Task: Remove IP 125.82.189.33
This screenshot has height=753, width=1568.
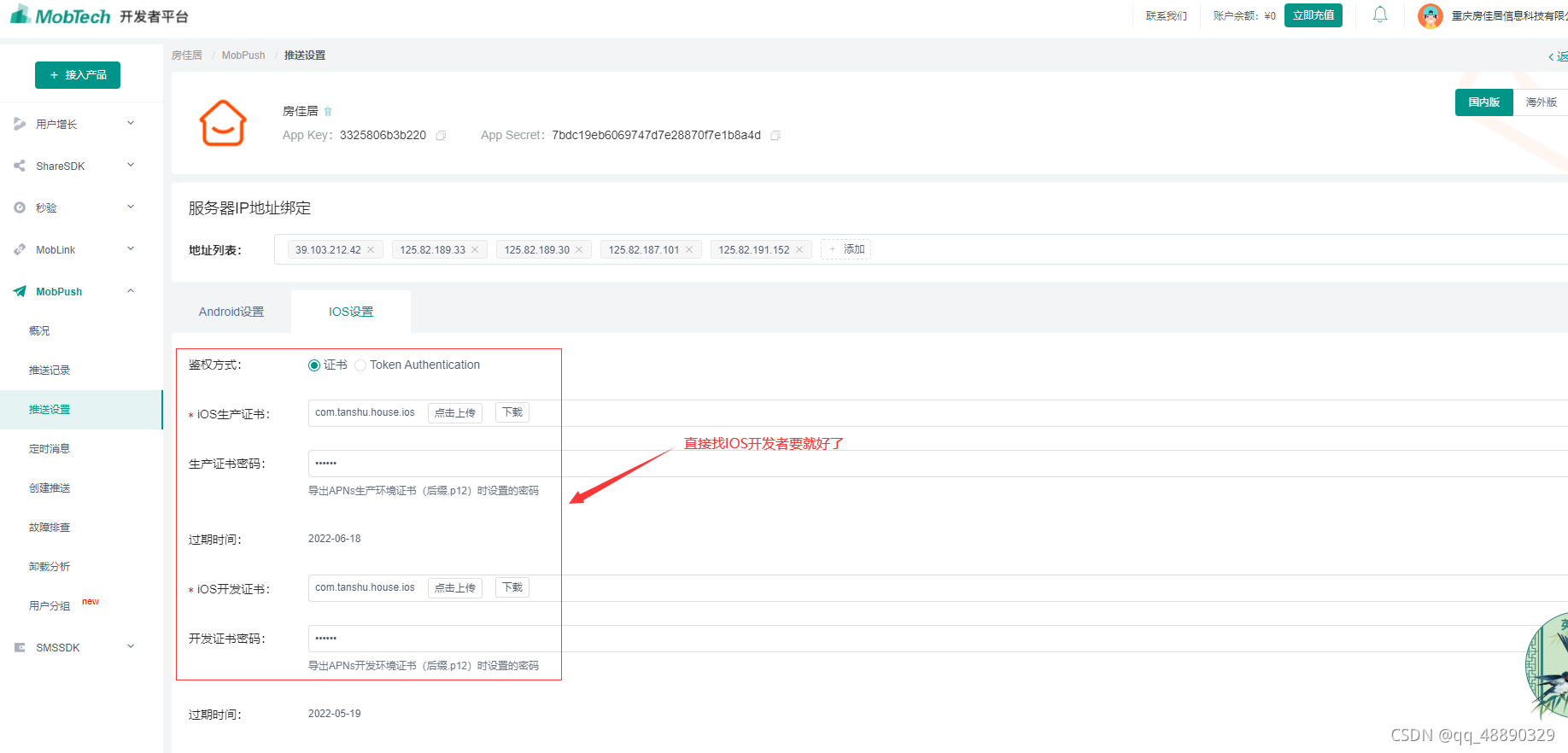Action: (475, 249)
